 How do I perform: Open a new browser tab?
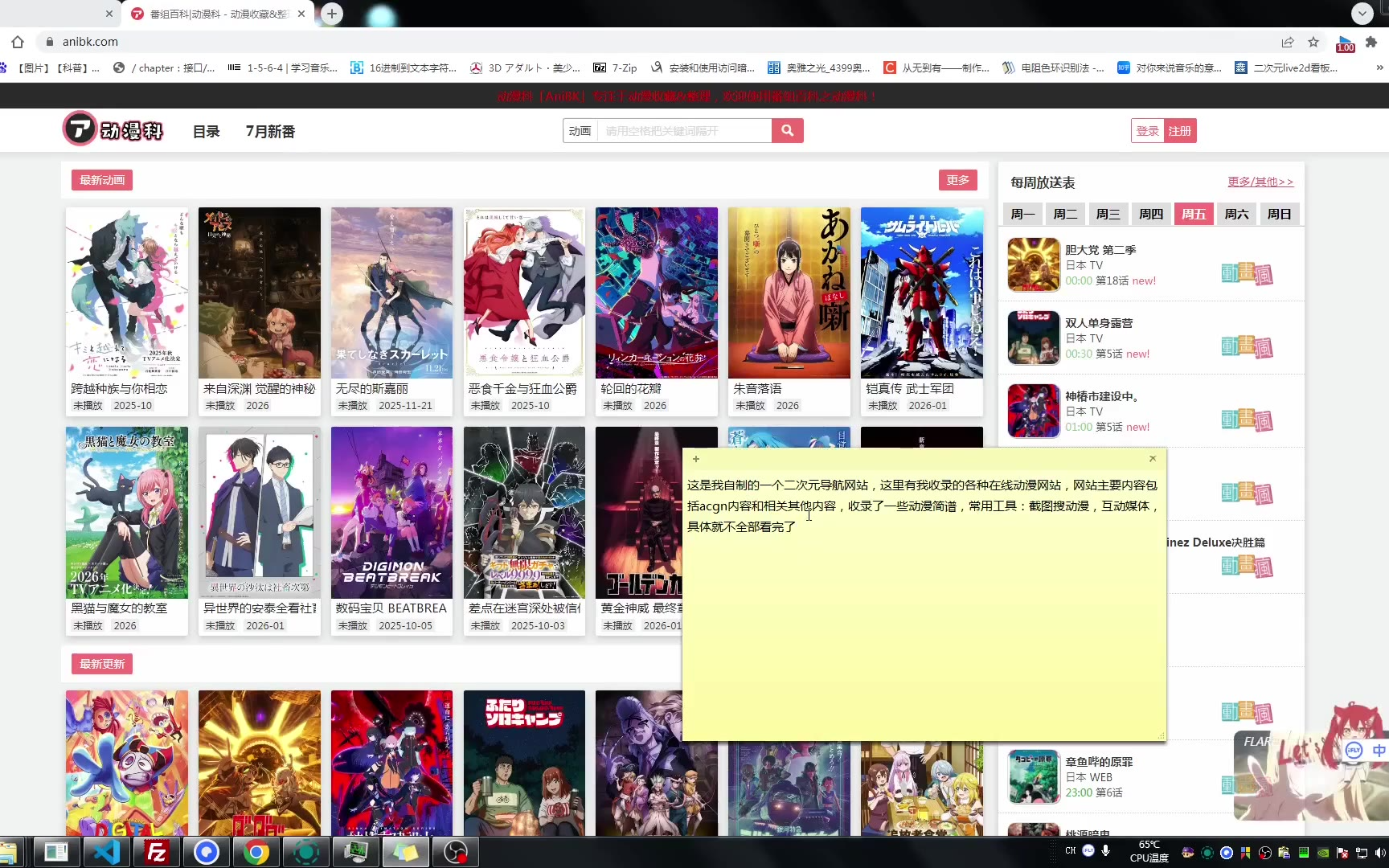coord(332,14)
